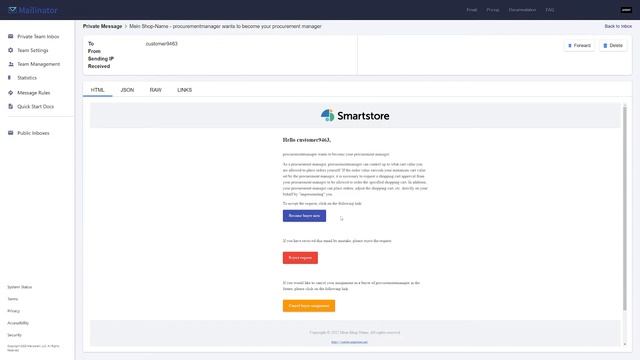Switch to the JSON tab
Image resolution: width=640 pixels, height=360 pixels.
tap(127, 90)
